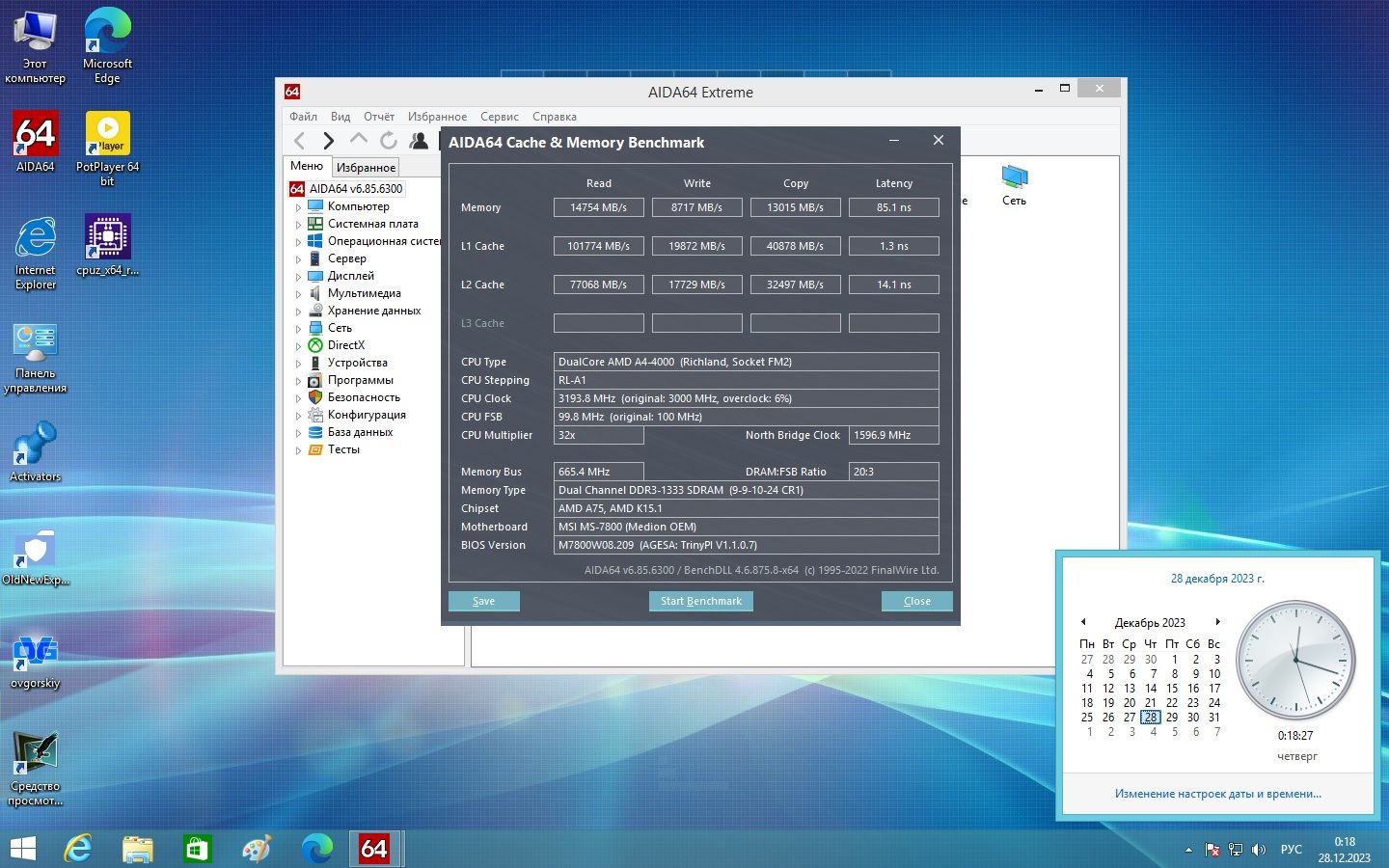Click the Close button in benchmark dialog
Viewport: 1389px width, 868px height.
tap(917, 601)
